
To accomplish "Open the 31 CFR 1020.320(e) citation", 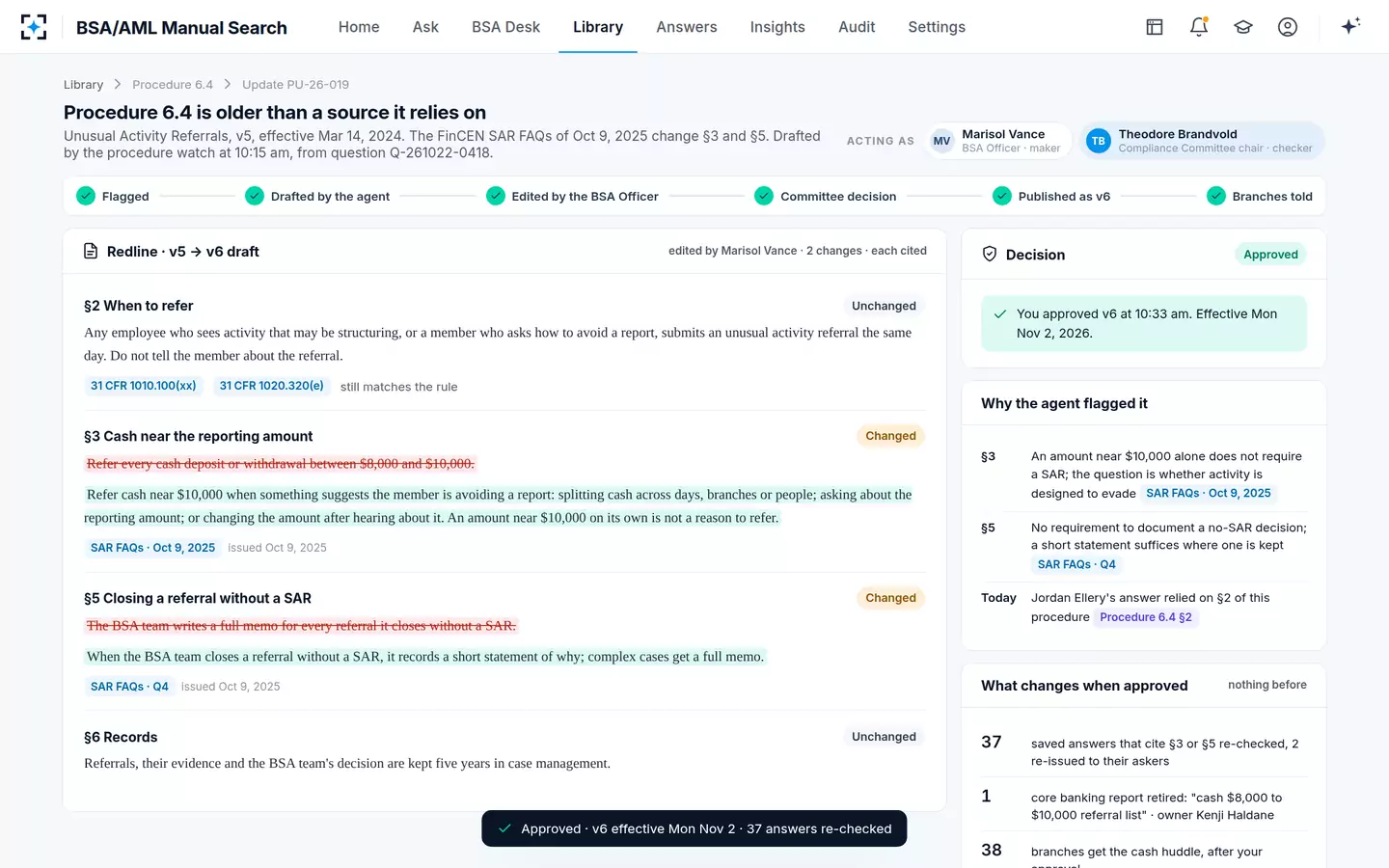I will [272, 386].
